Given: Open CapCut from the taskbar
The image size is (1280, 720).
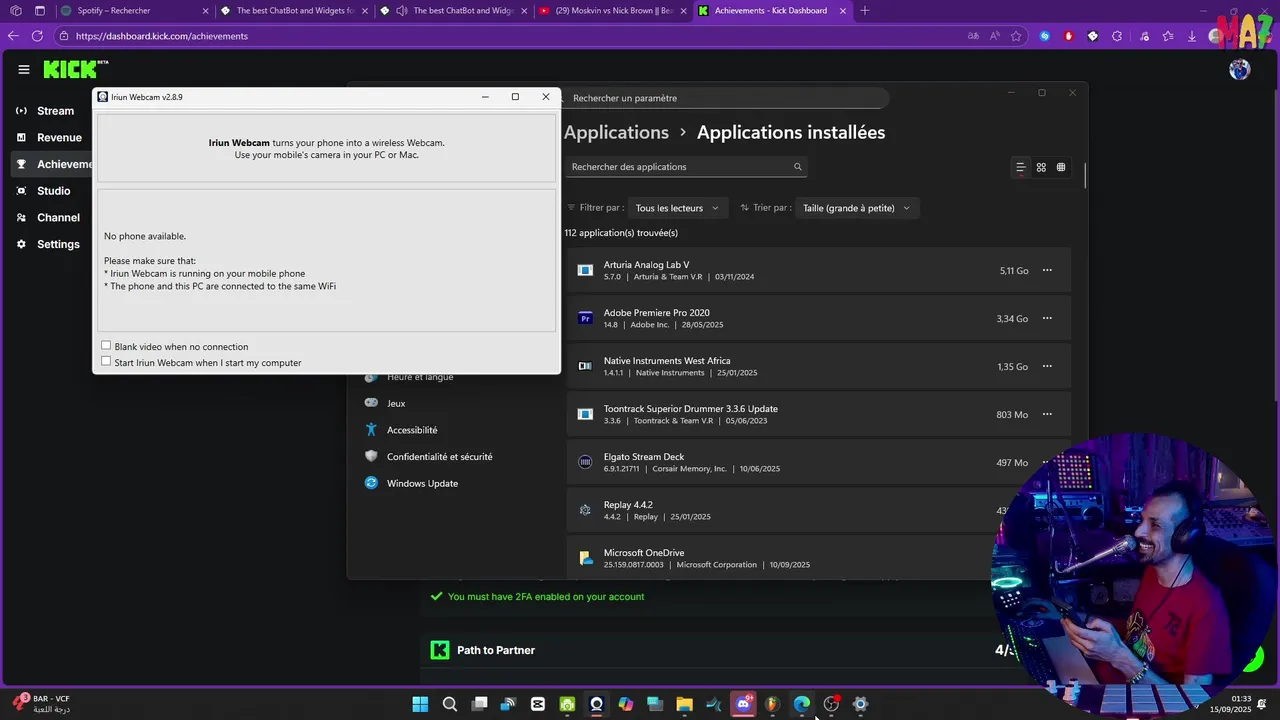Looking at the screenshot, I should coord(538,704).
